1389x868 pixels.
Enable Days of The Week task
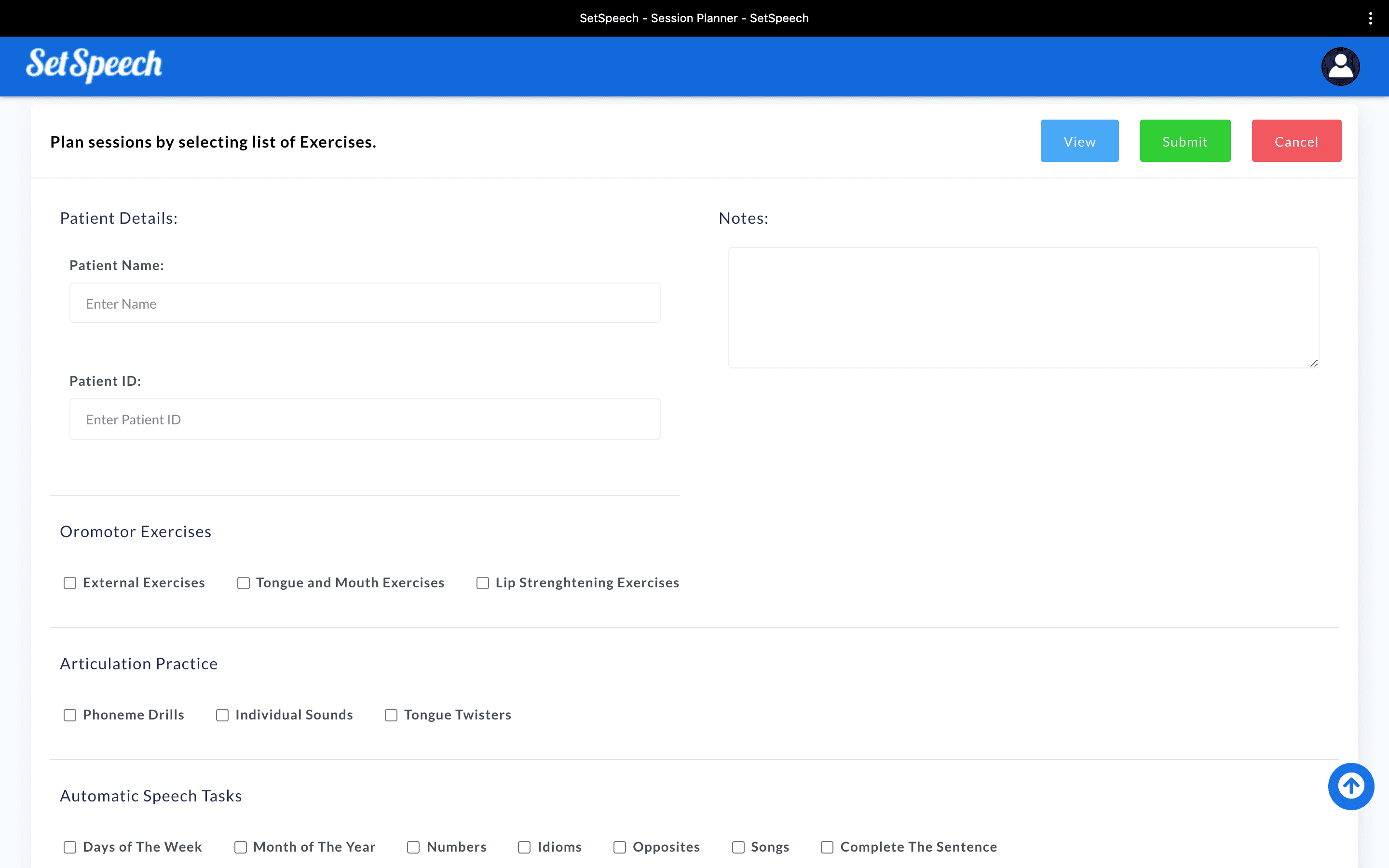click(70, 847)
